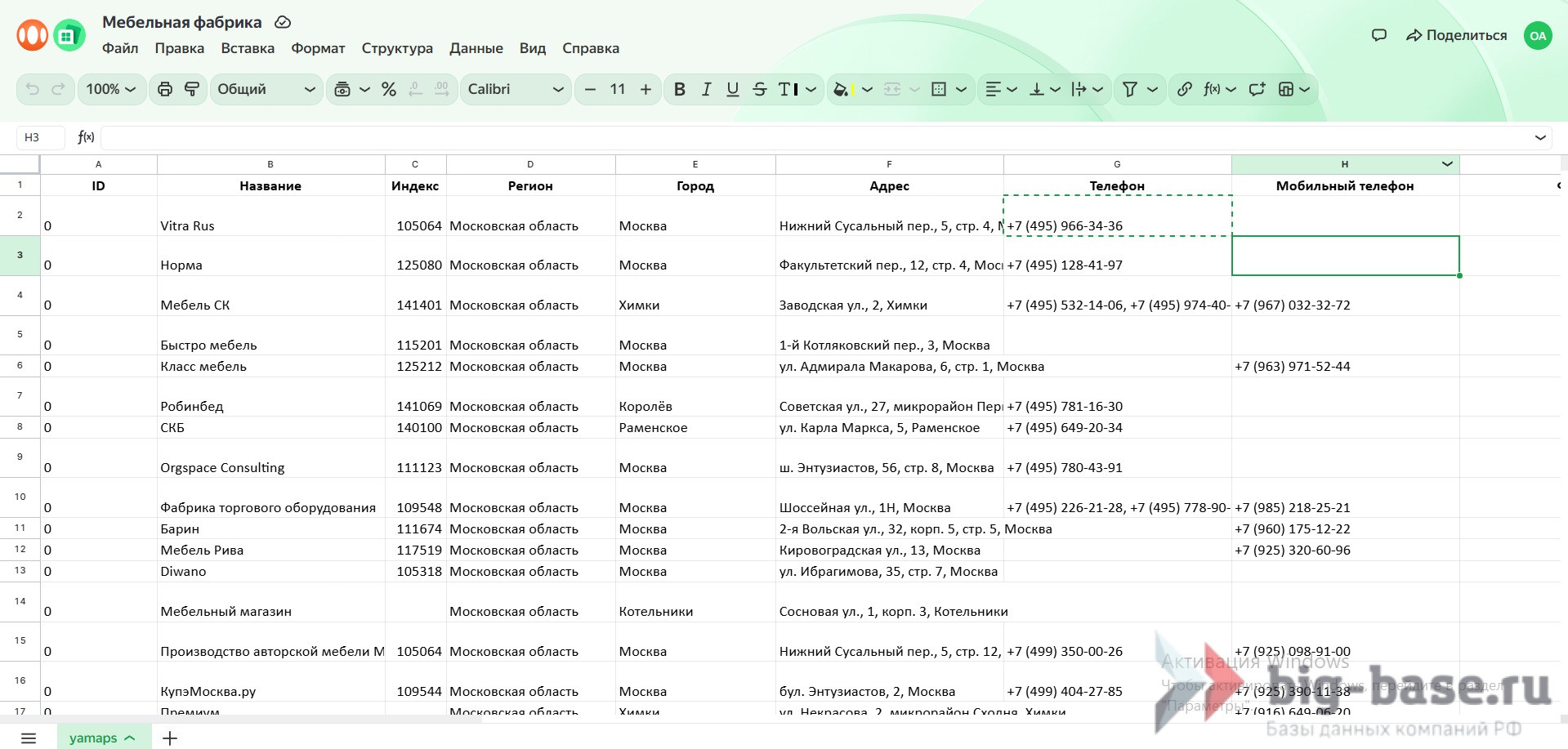Add a new sheet with plus button
This screenshot has width=1568, height=749.
tap(170, 738)
